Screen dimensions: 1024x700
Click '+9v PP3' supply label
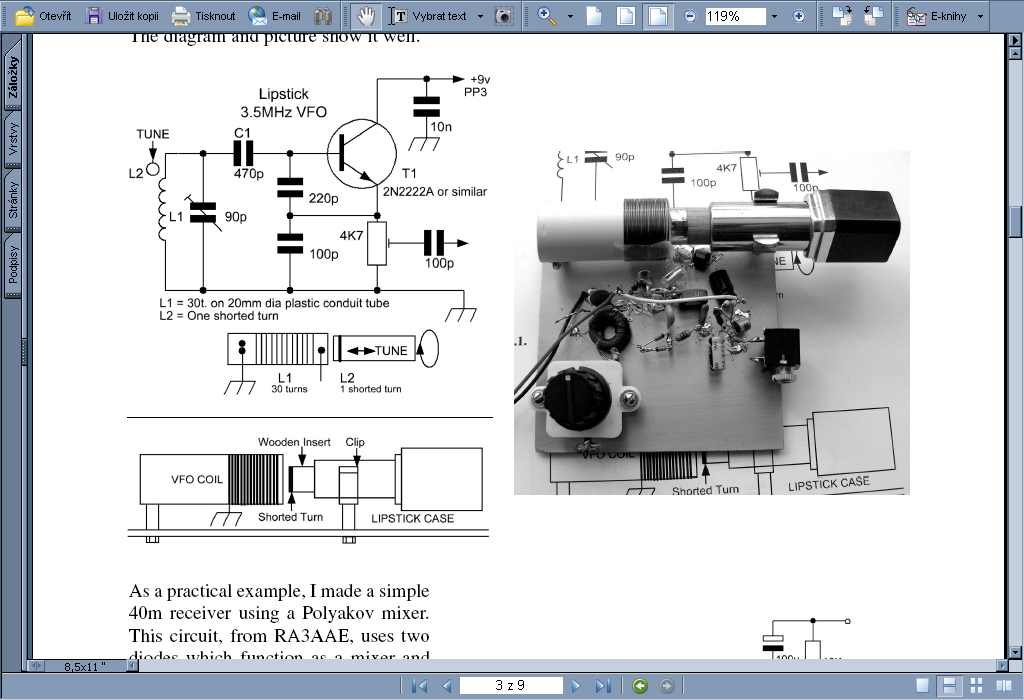479,86
